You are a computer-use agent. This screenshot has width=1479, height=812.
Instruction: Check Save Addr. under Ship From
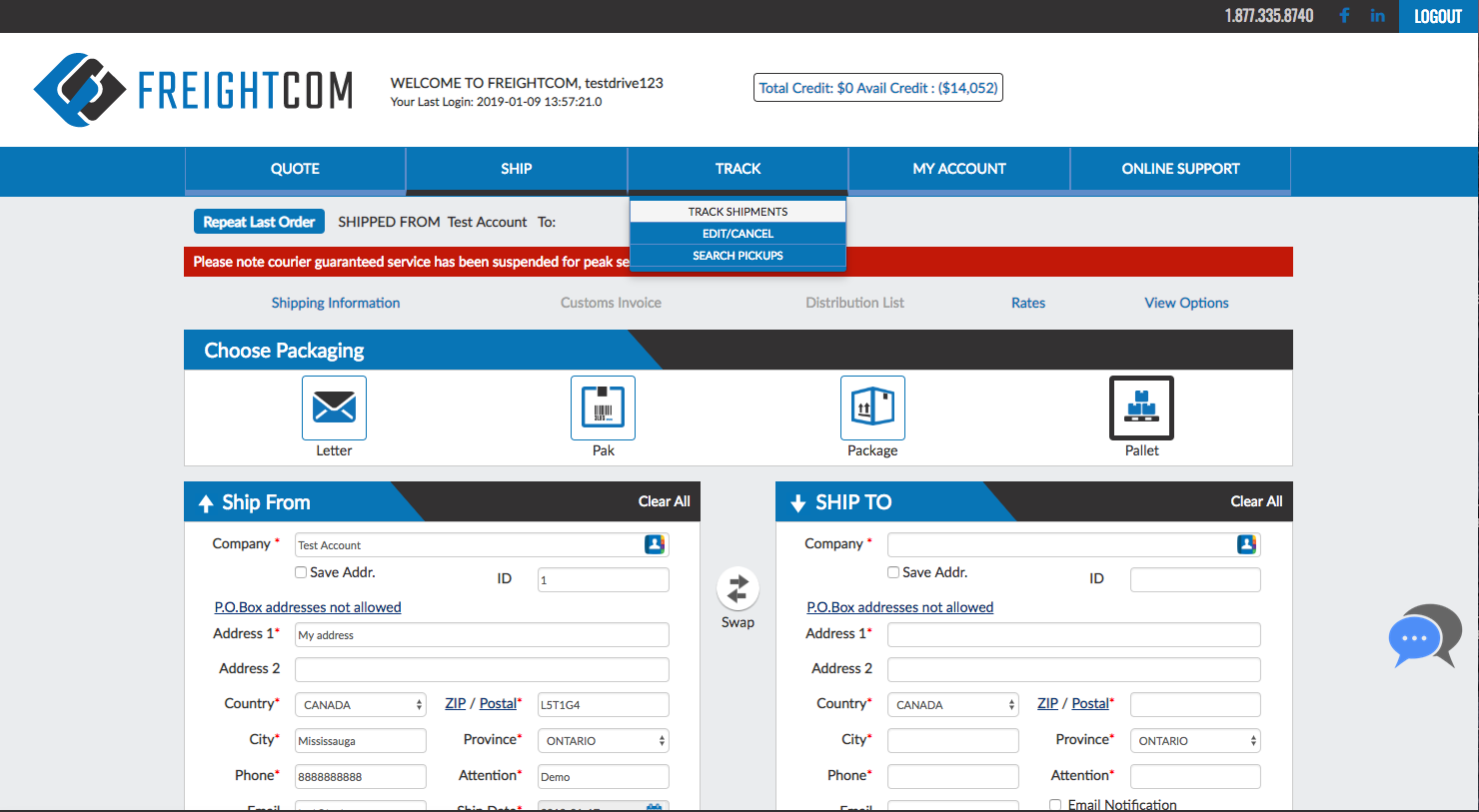(301, 572)
